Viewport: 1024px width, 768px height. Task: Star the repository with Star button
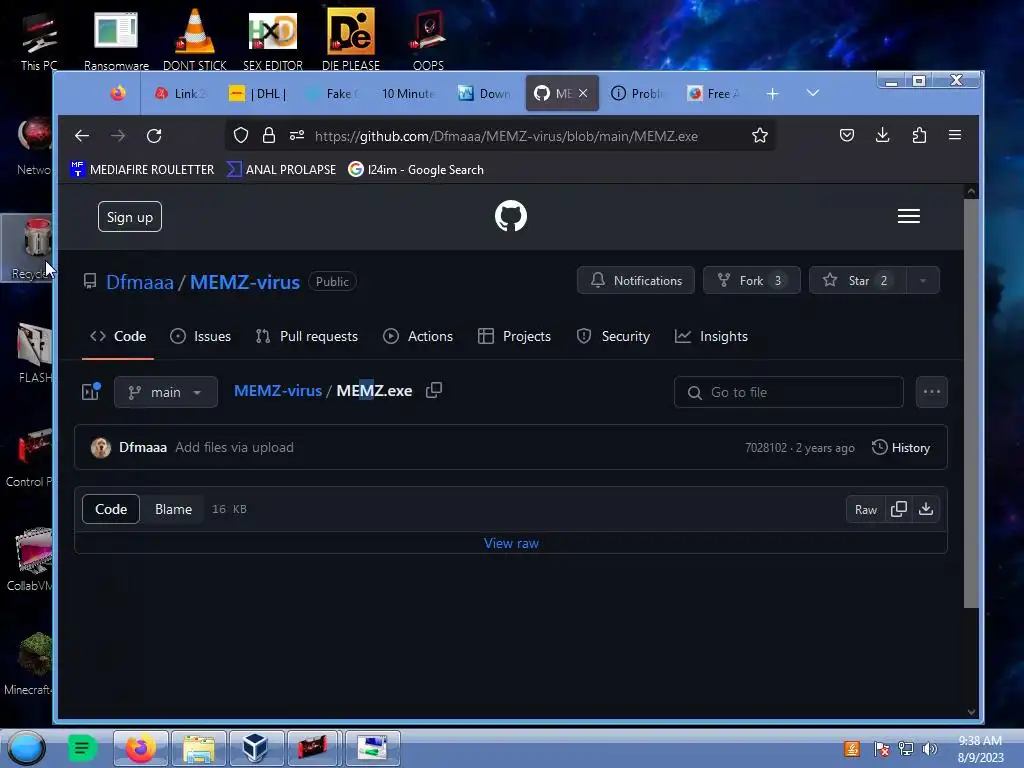click(x=857, y=281)
